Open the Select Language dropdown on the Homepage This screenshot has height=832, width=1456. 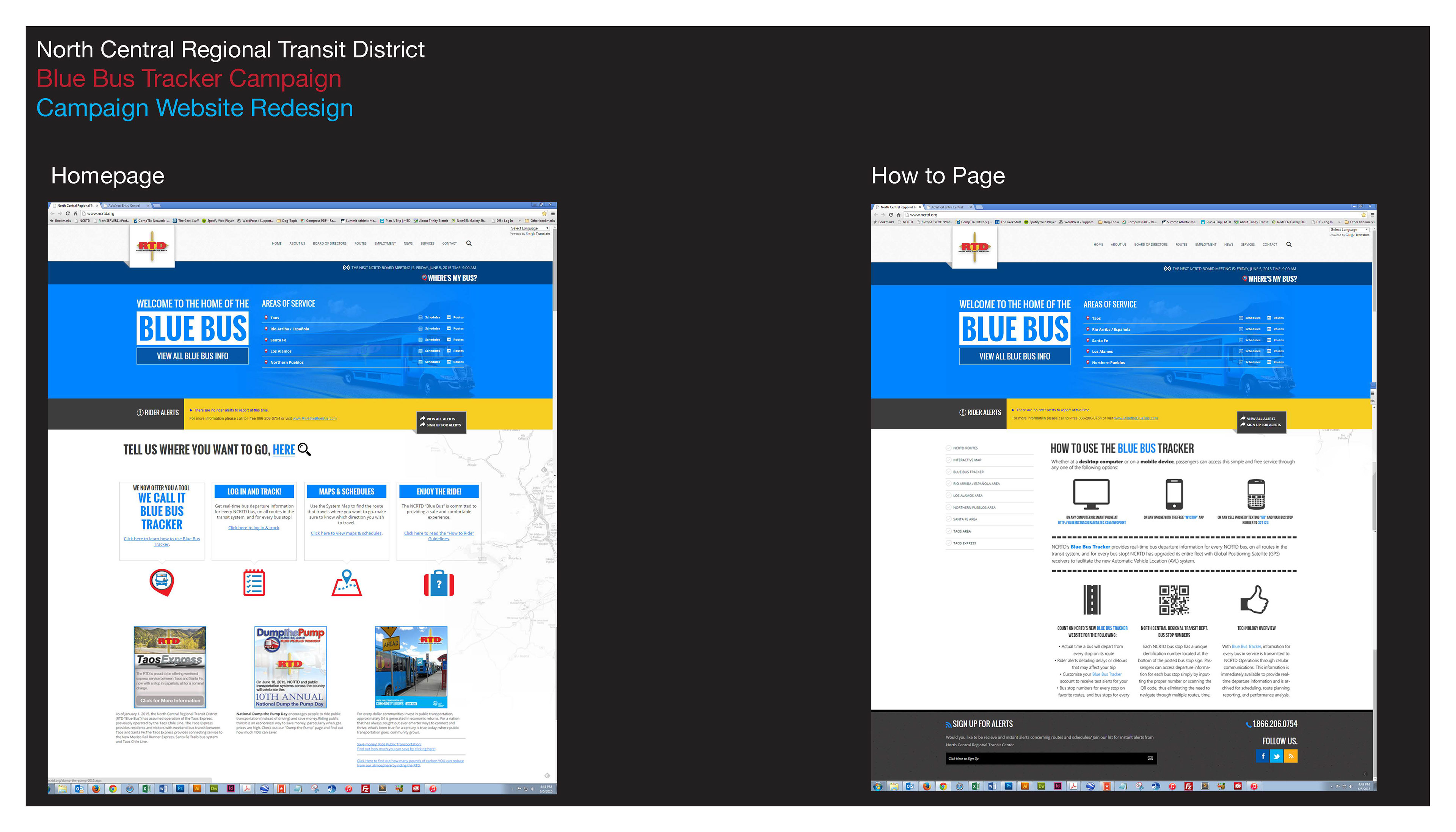coord(530,229)
